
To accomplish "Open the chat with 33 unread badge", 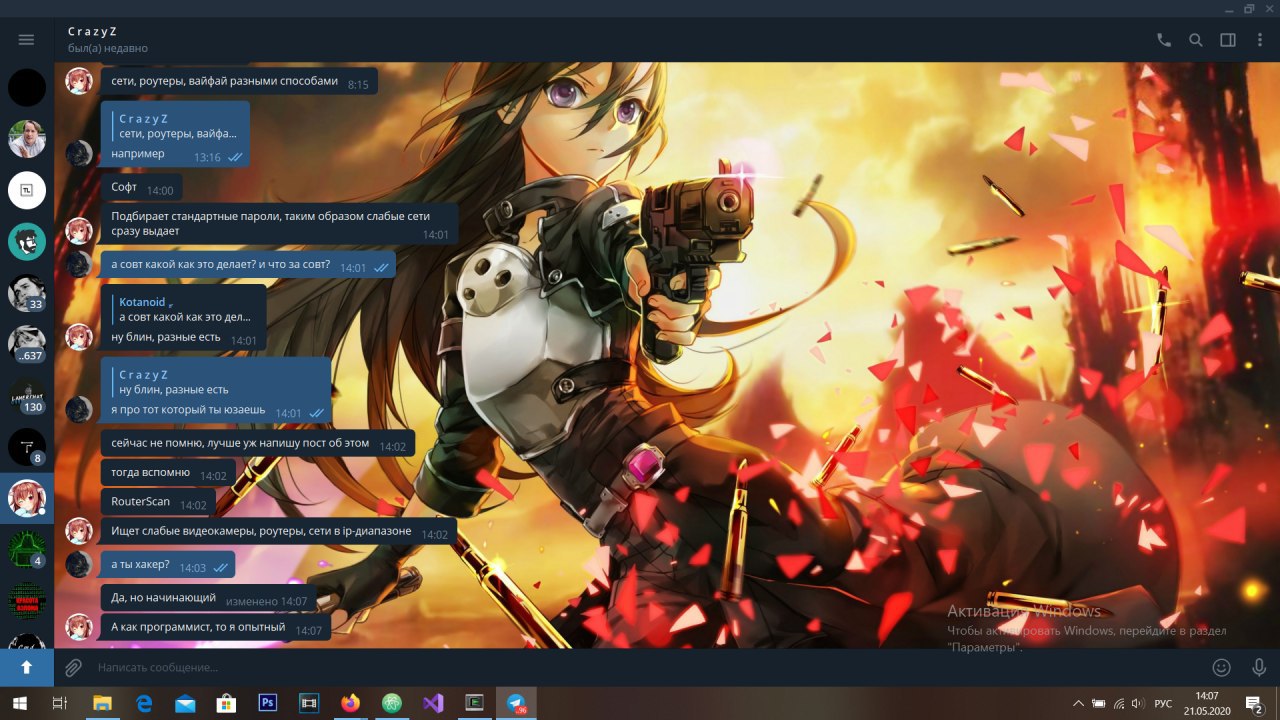I will 27,293.
